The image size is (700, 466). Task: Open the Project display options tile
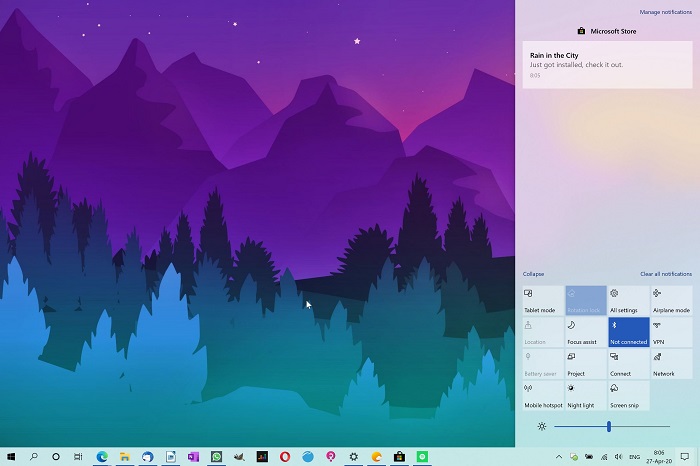(585, 363)
